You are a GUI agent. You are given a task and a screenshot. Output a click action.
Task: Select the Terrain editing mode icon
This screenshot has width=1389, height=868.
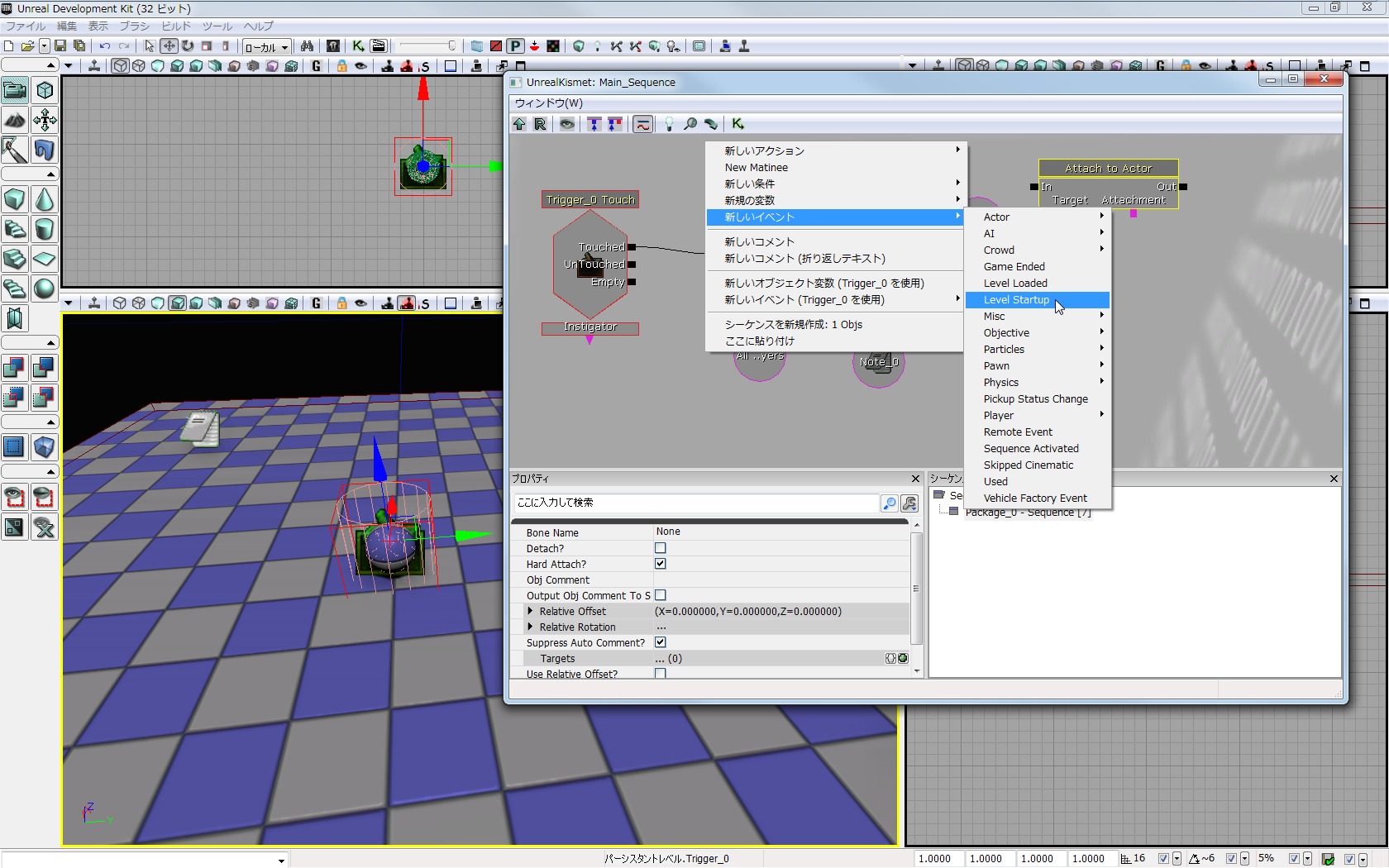[x=15, y=120]
